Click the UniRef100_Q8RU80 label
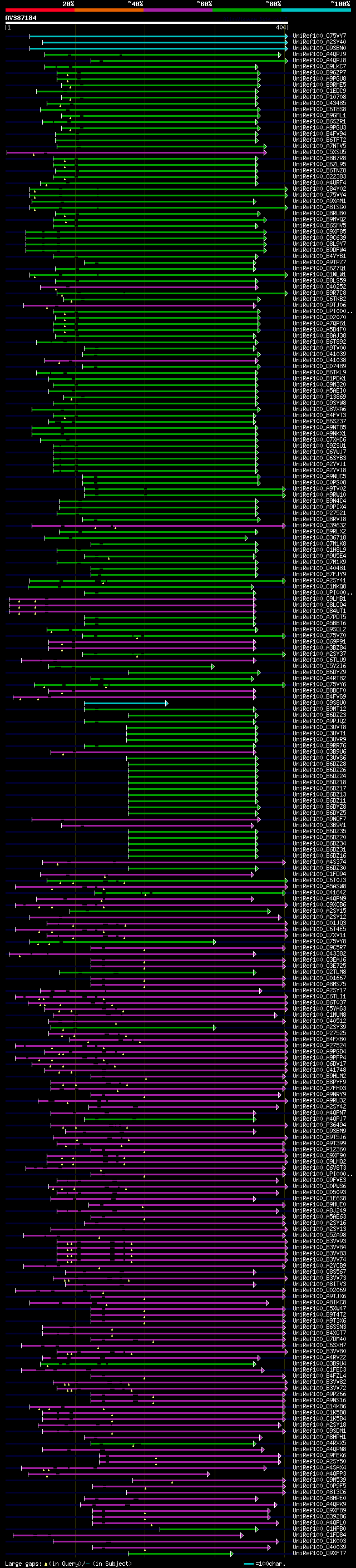This screenshot has width=356, height=1568. (319, 213)
